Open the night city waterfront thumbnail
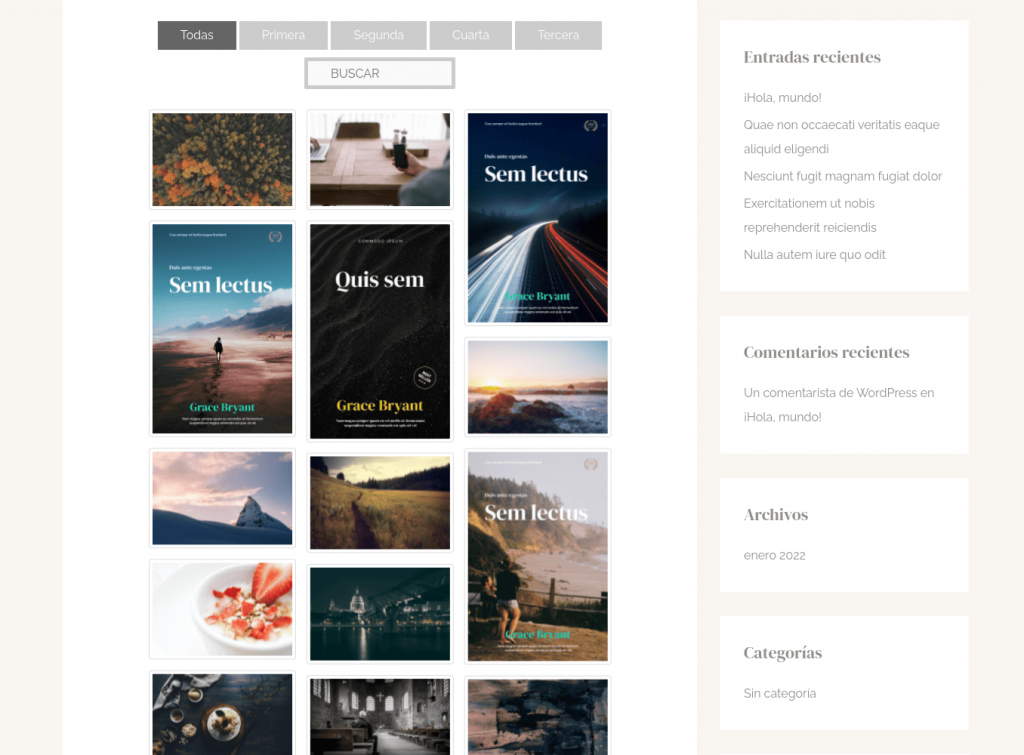1024x755 pixels. [x=379, y=614]
